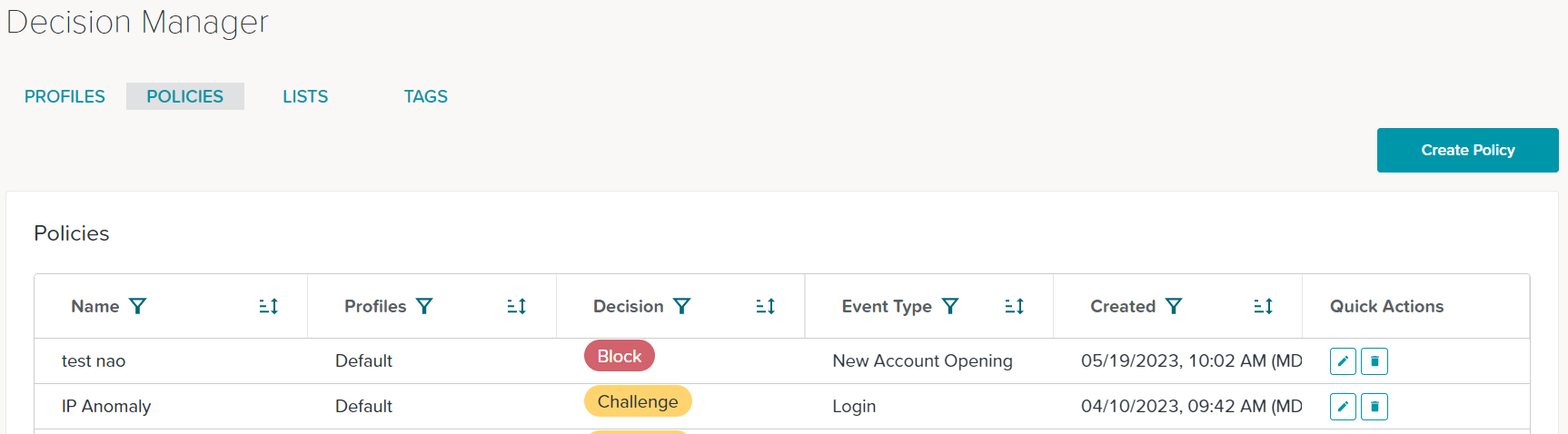Filter the Profiles column

pos(424,306)
